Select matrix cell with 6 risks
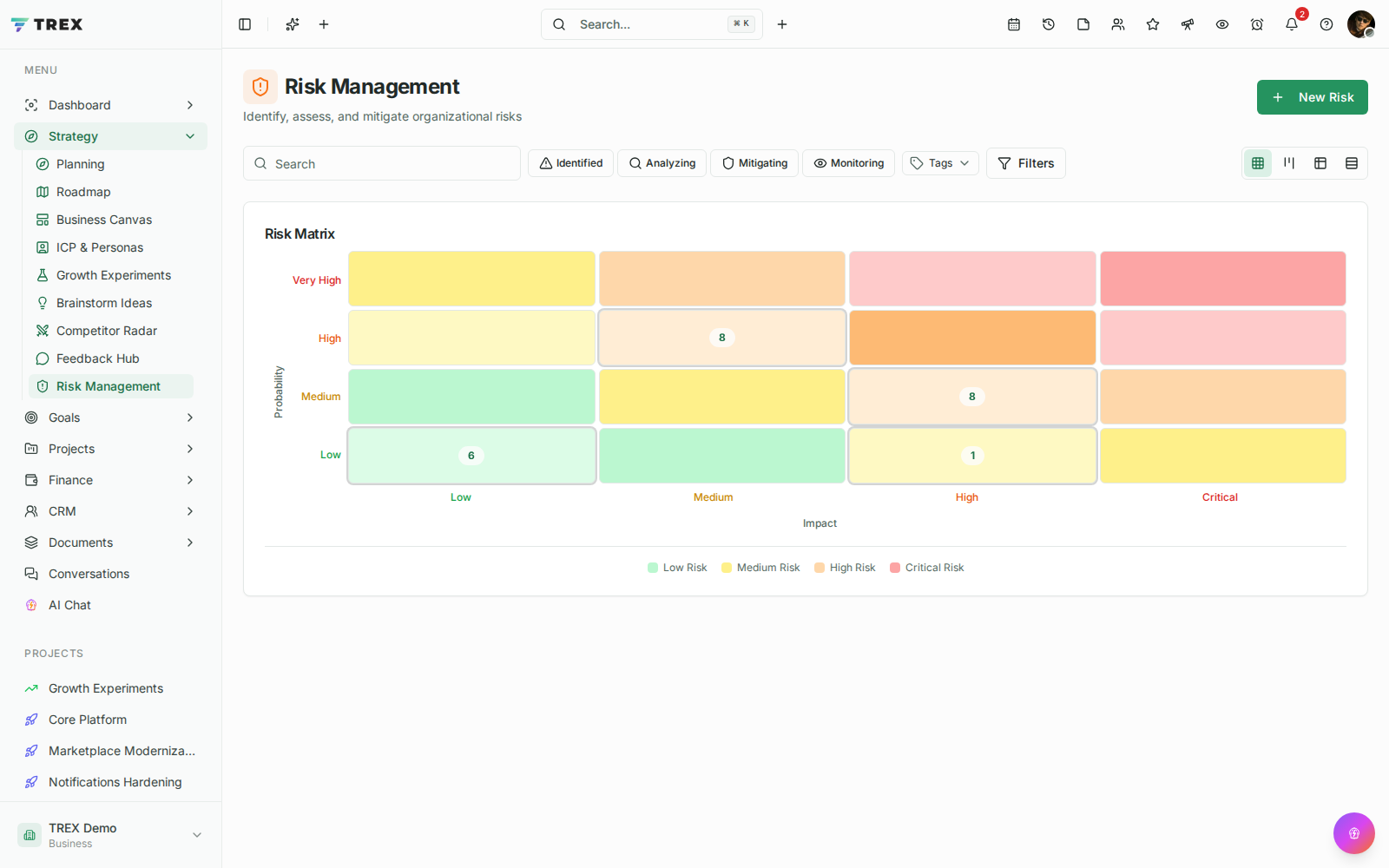The width and height of the screenshot is (1389, 868). (x=471, y=455)
